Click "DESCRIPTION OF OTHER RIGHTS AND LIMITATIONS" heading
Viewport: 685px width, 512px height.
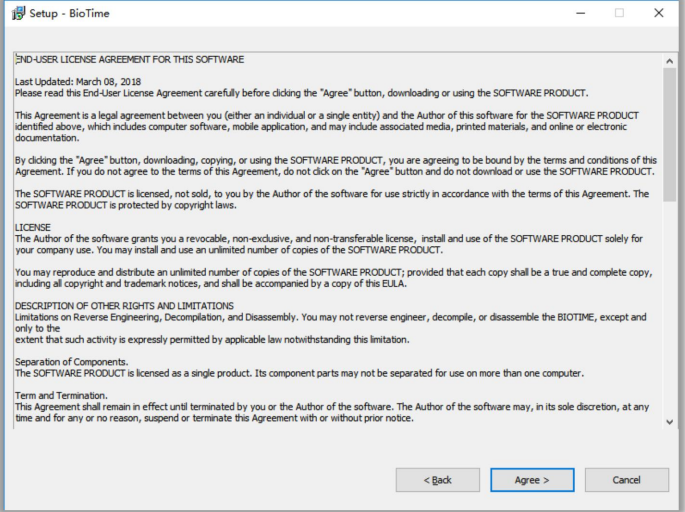click(125, 306)
